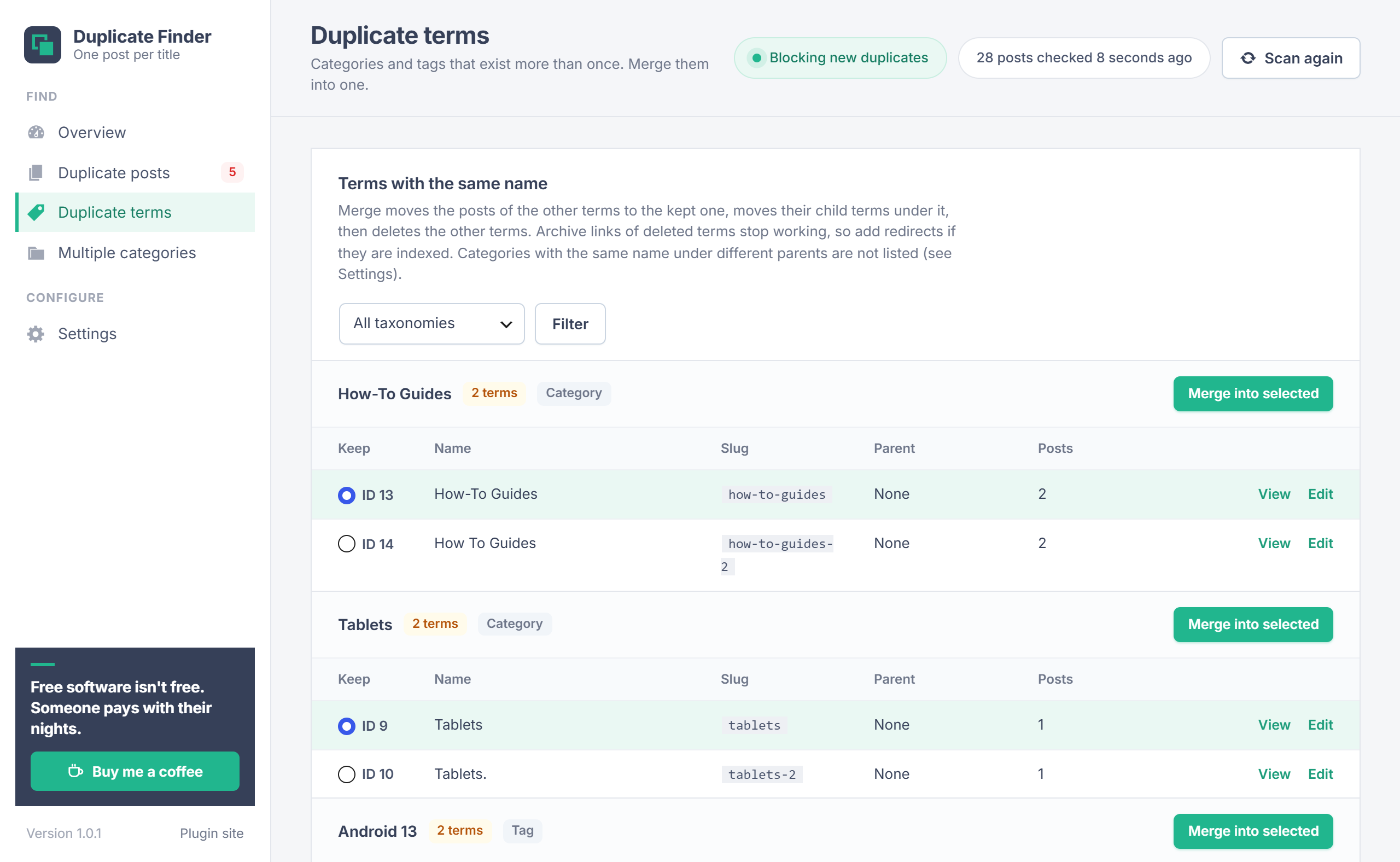Click Scan again button
This screenshot has height=862, width=1400.
coord(1291,58)
